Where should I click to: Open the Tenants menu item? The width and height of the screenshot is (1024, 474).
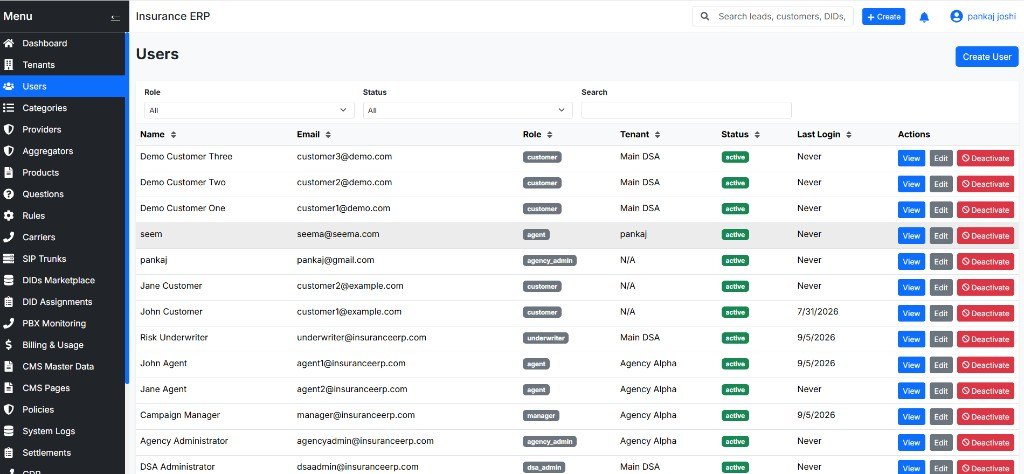coord(63,65)
